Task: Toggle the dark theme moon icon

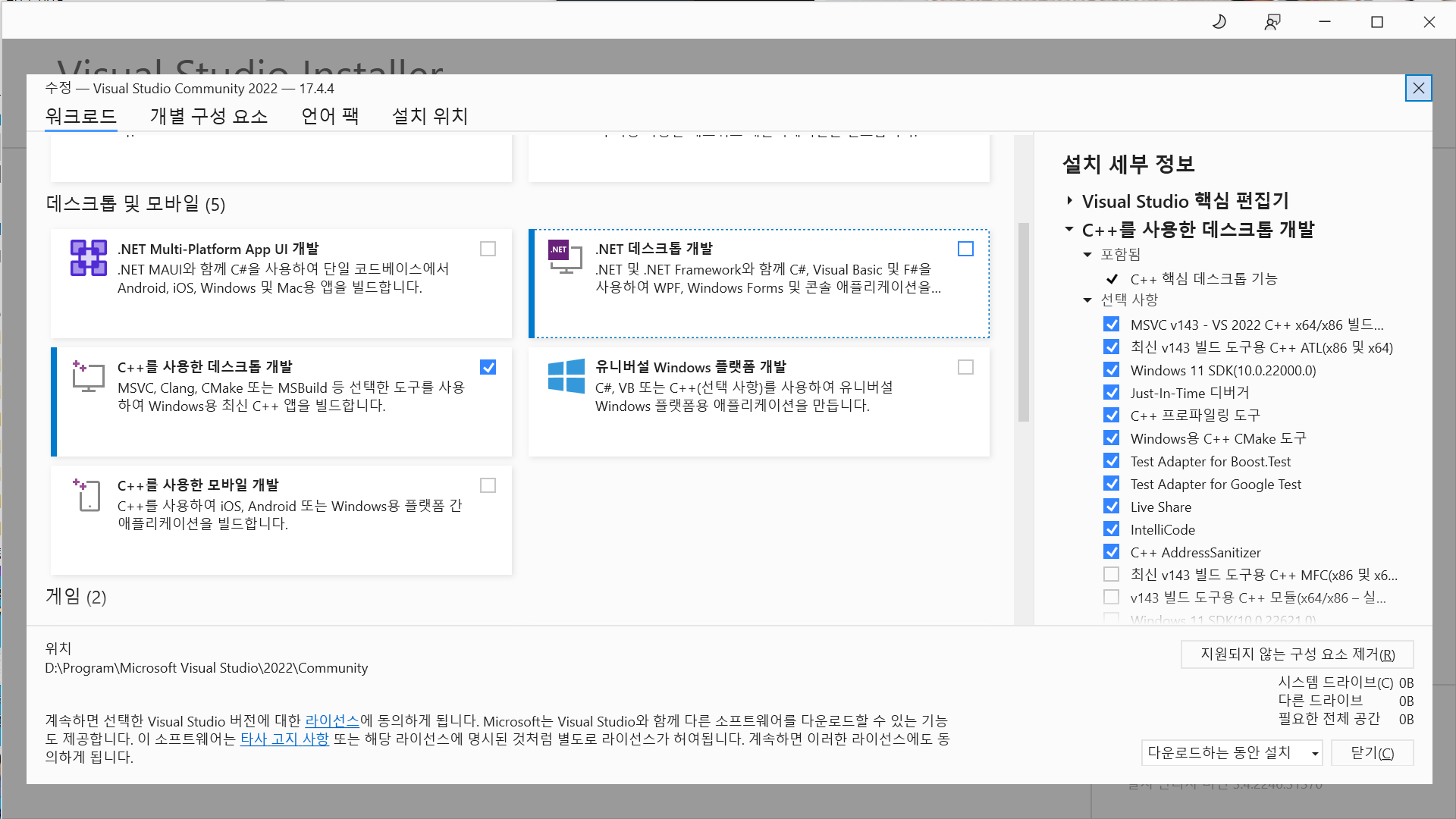Action: pyautogui.click(x=1219, y=22)
